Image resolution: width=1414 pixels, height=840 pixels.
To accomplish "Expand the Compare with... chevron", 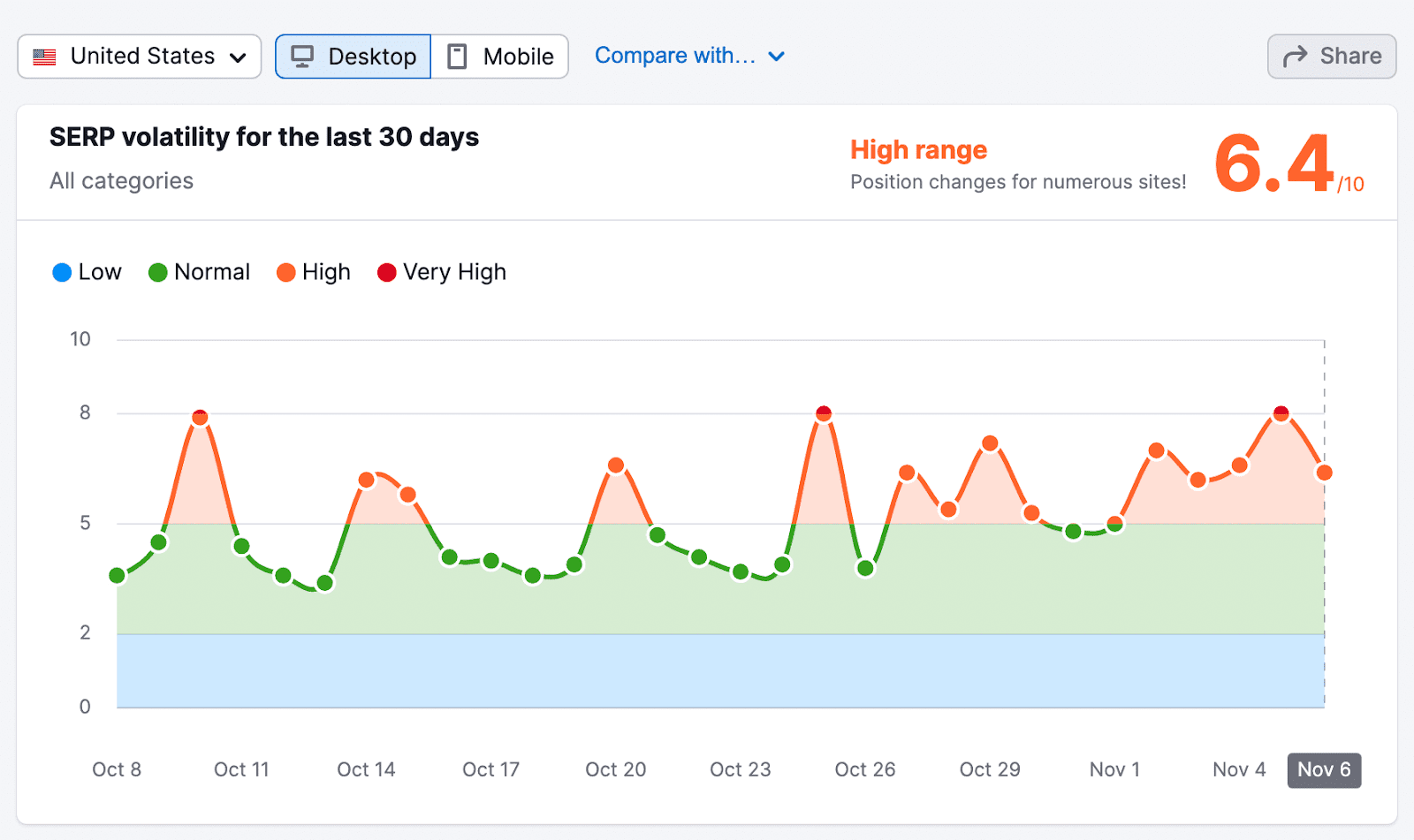I will pyautogui.click(x=776, y=56).
